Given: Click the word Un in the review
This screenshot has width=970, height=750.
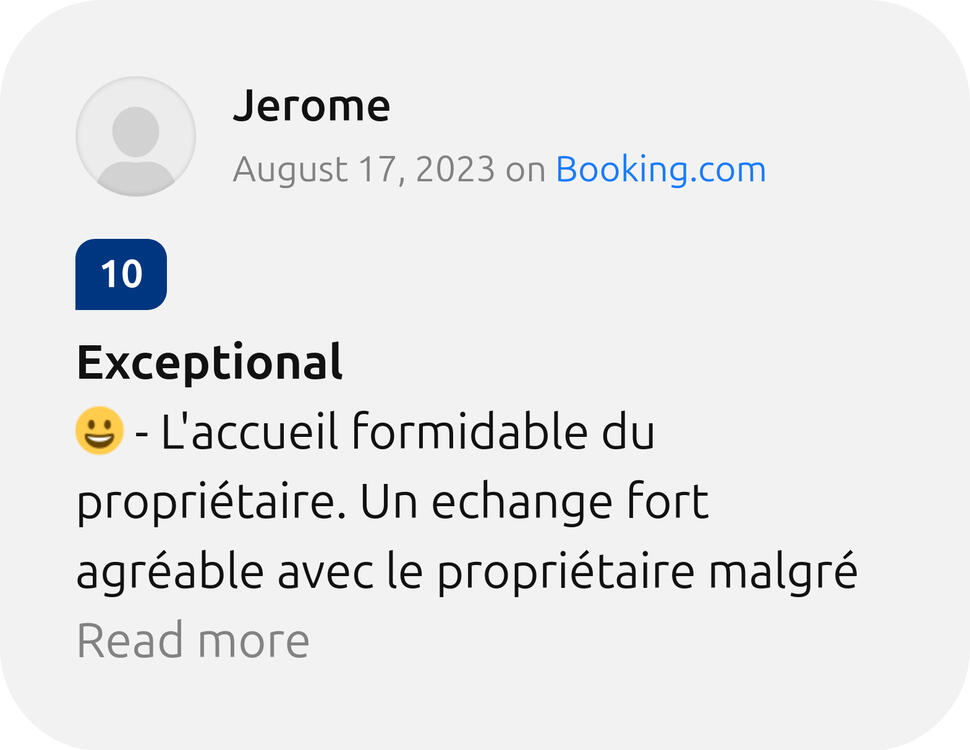Looking at the screenshot, I should (387, 504).
